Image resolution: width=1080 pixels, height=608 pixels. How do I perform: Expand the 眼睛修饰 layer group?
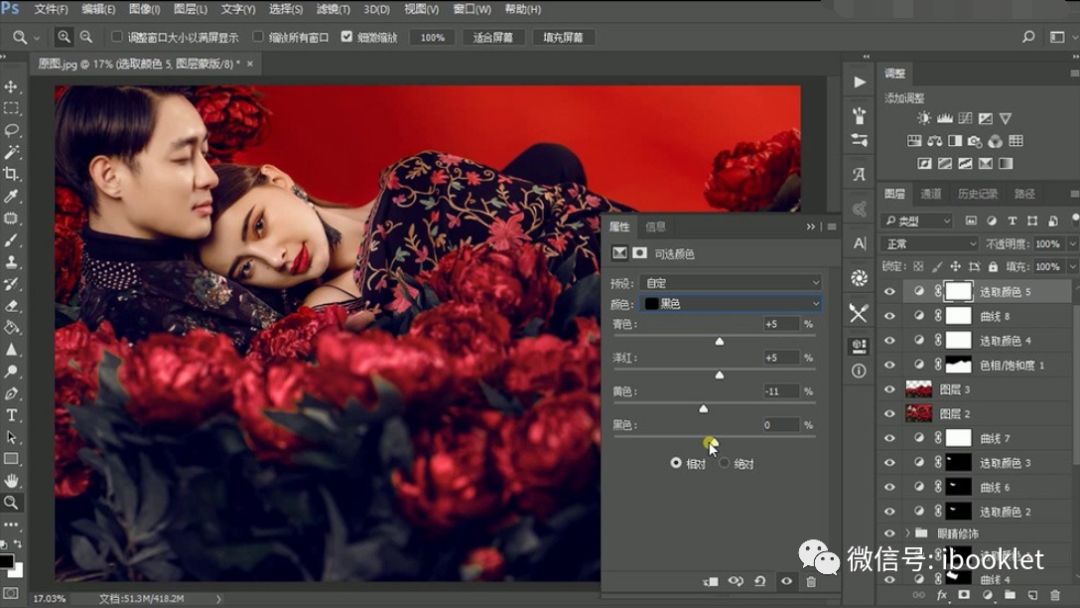(907, 534)
